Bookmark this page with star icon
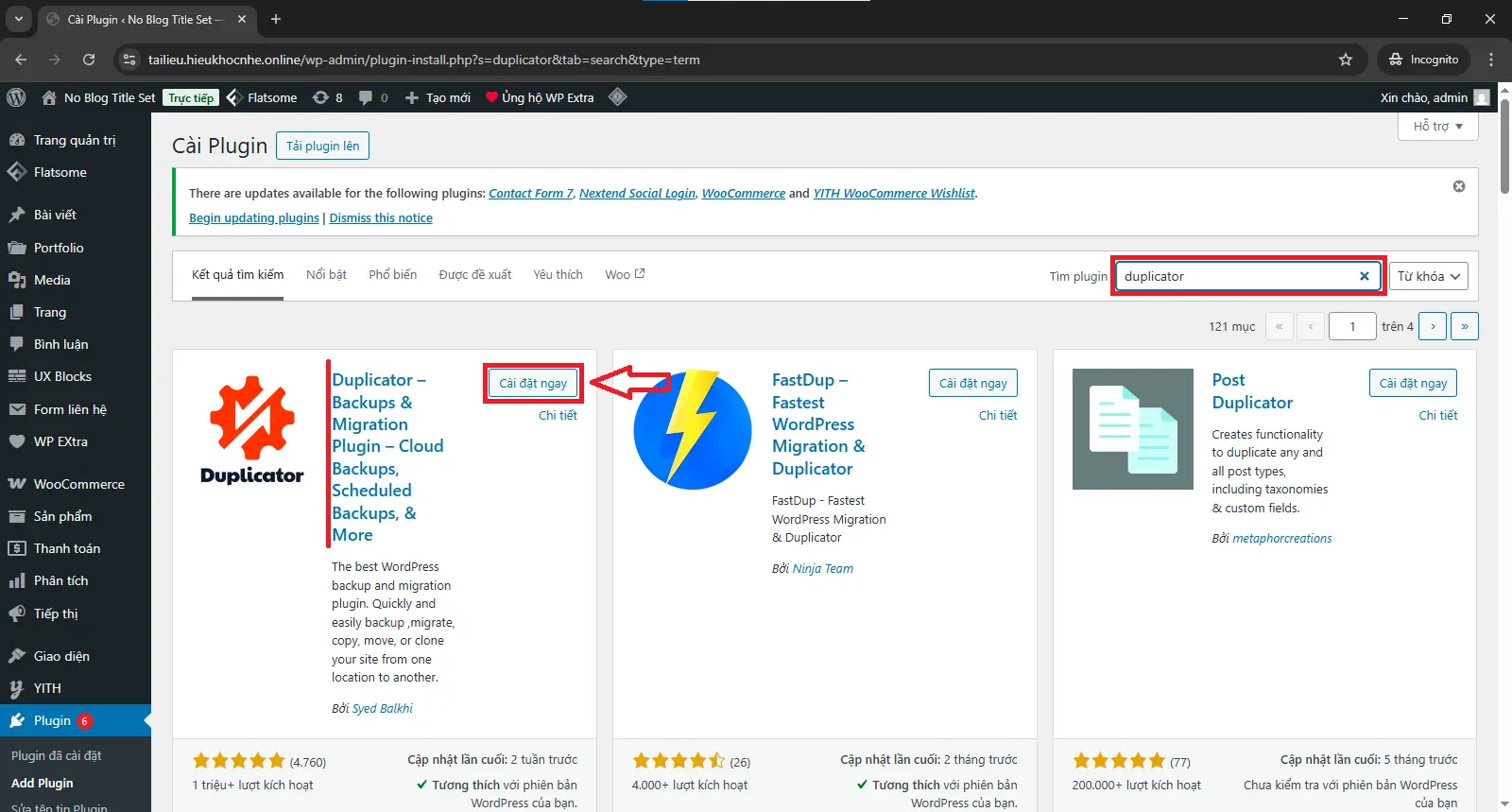This screenshot has height=812, width=1512. pyautogui.click(x=1345, y=60)
